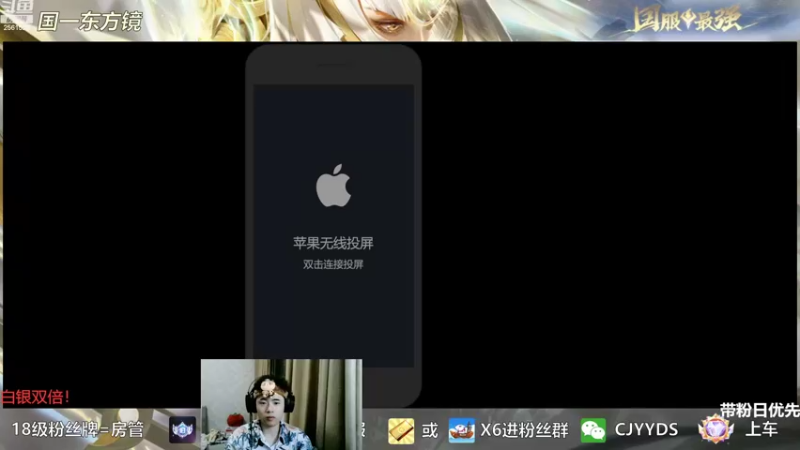Click the 上车 text
The height and width of the screenshot is (450, 800).
(761, 430)
